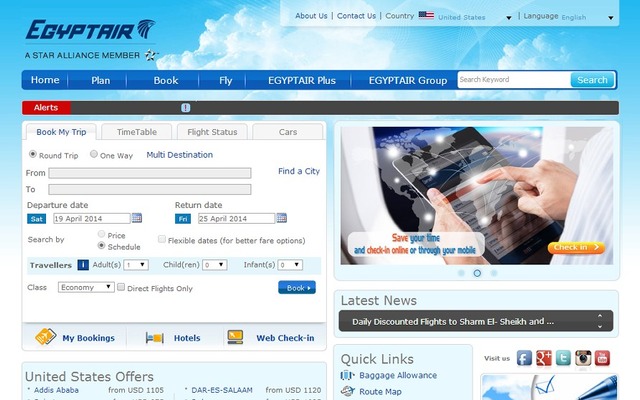Screen dimensions: 640x400
Task: Open the Plan menu
Action: pos(100,80)
